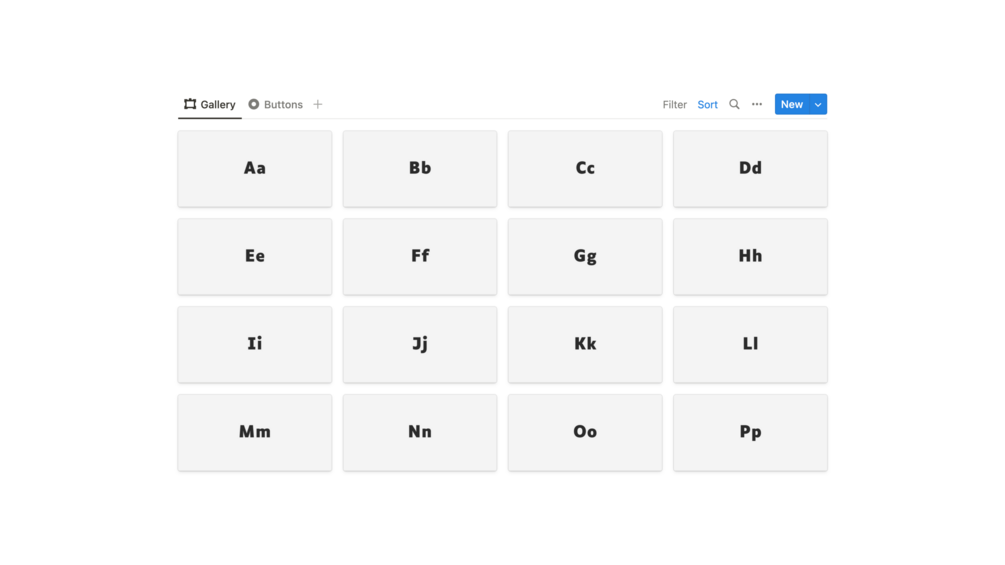Screen dimensions: 1005x565
Task: Open the Gg gallery card
Action: point(585,257)
